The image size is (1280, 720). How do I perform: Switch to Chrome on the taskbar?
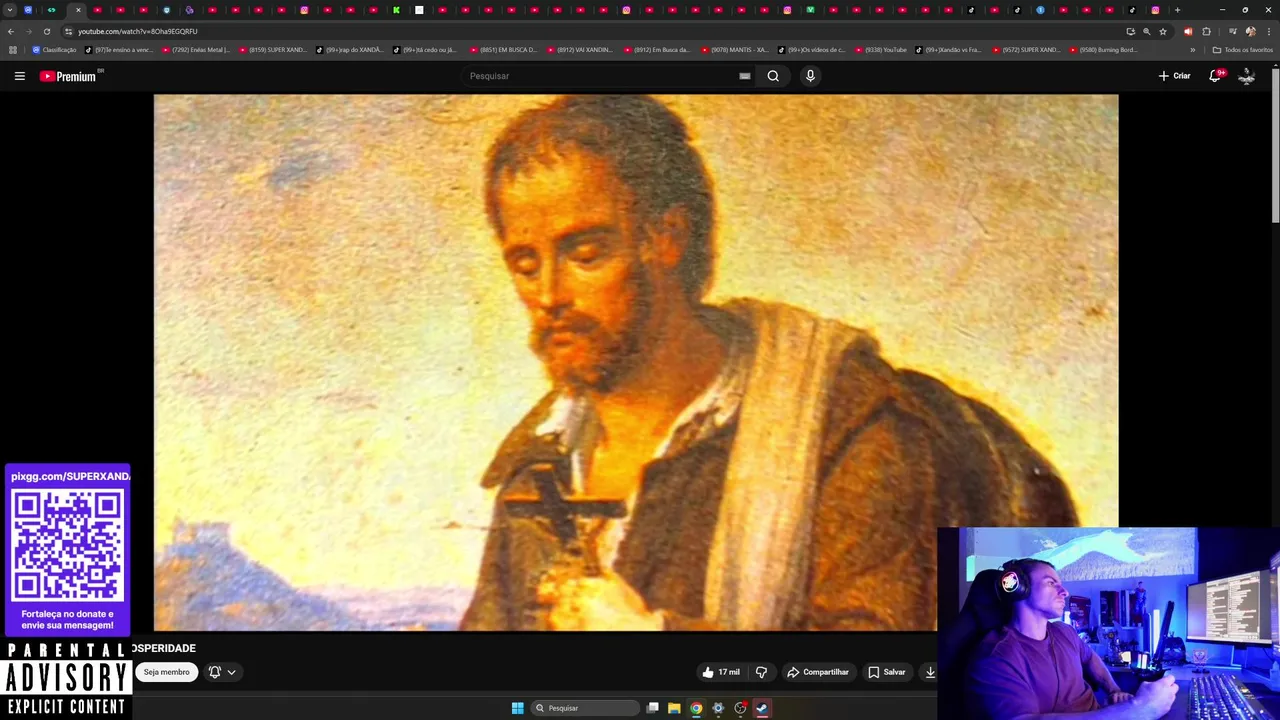click(x=696, y=708)
